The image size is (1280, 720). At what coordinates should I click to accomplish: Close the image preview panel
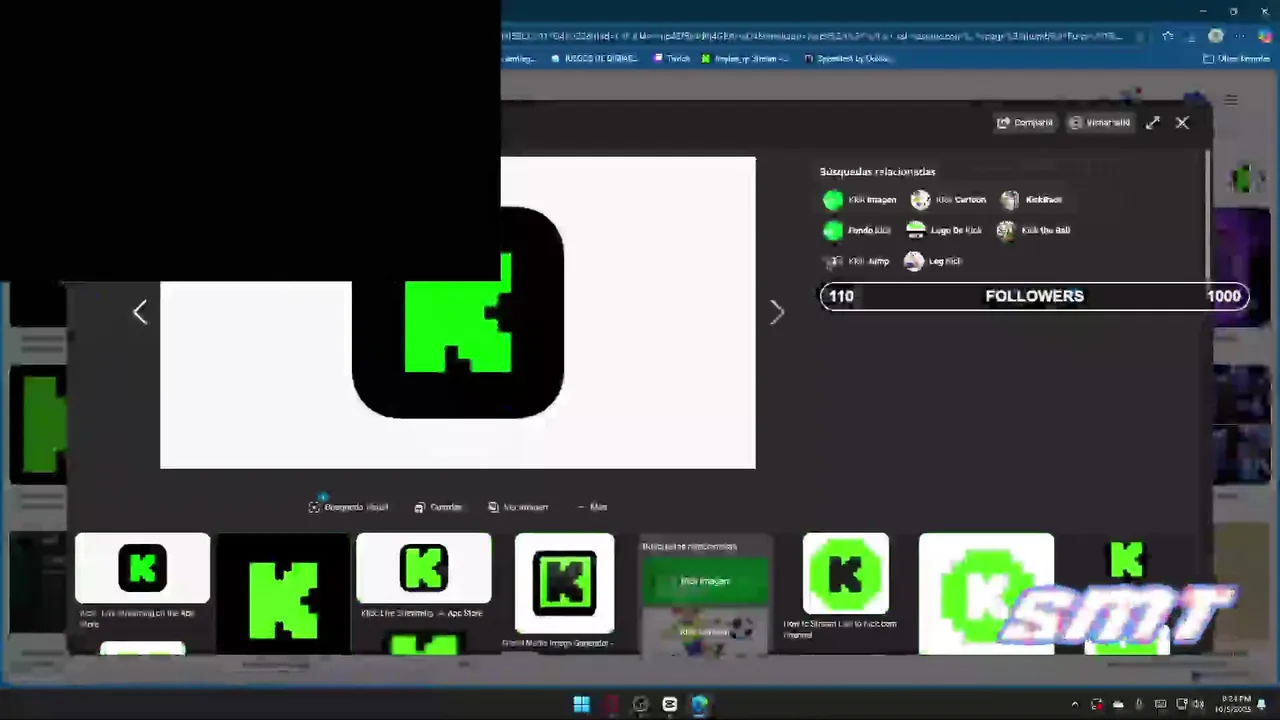coord(1182,122)
